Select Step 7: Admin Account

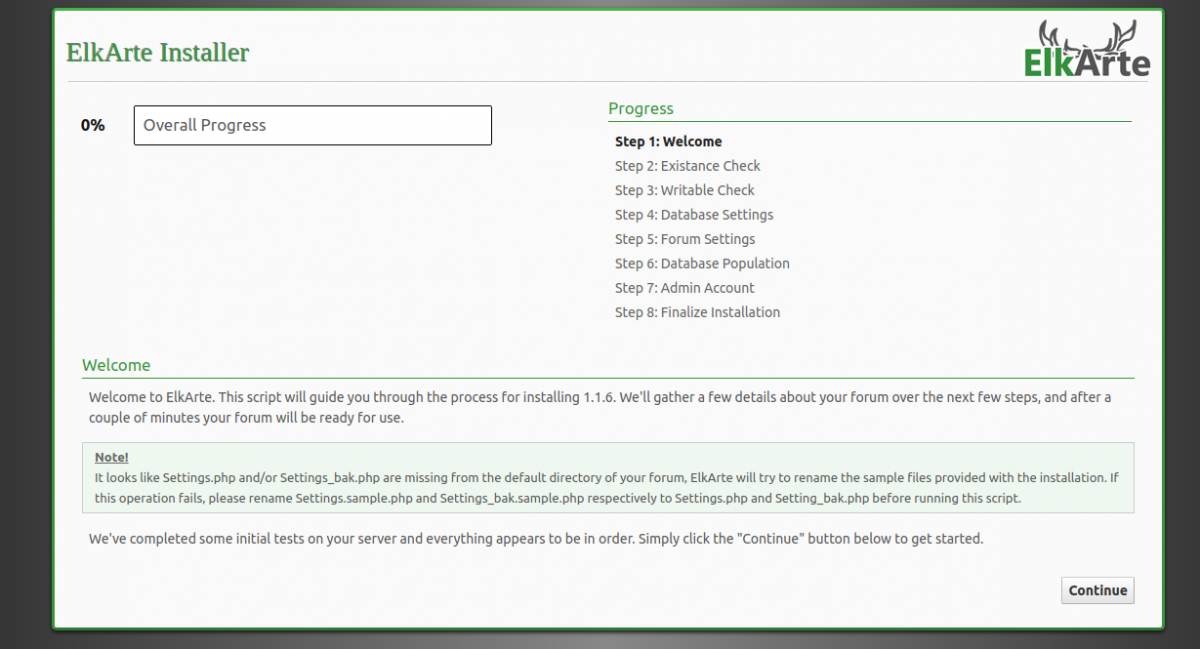point(684,288)
